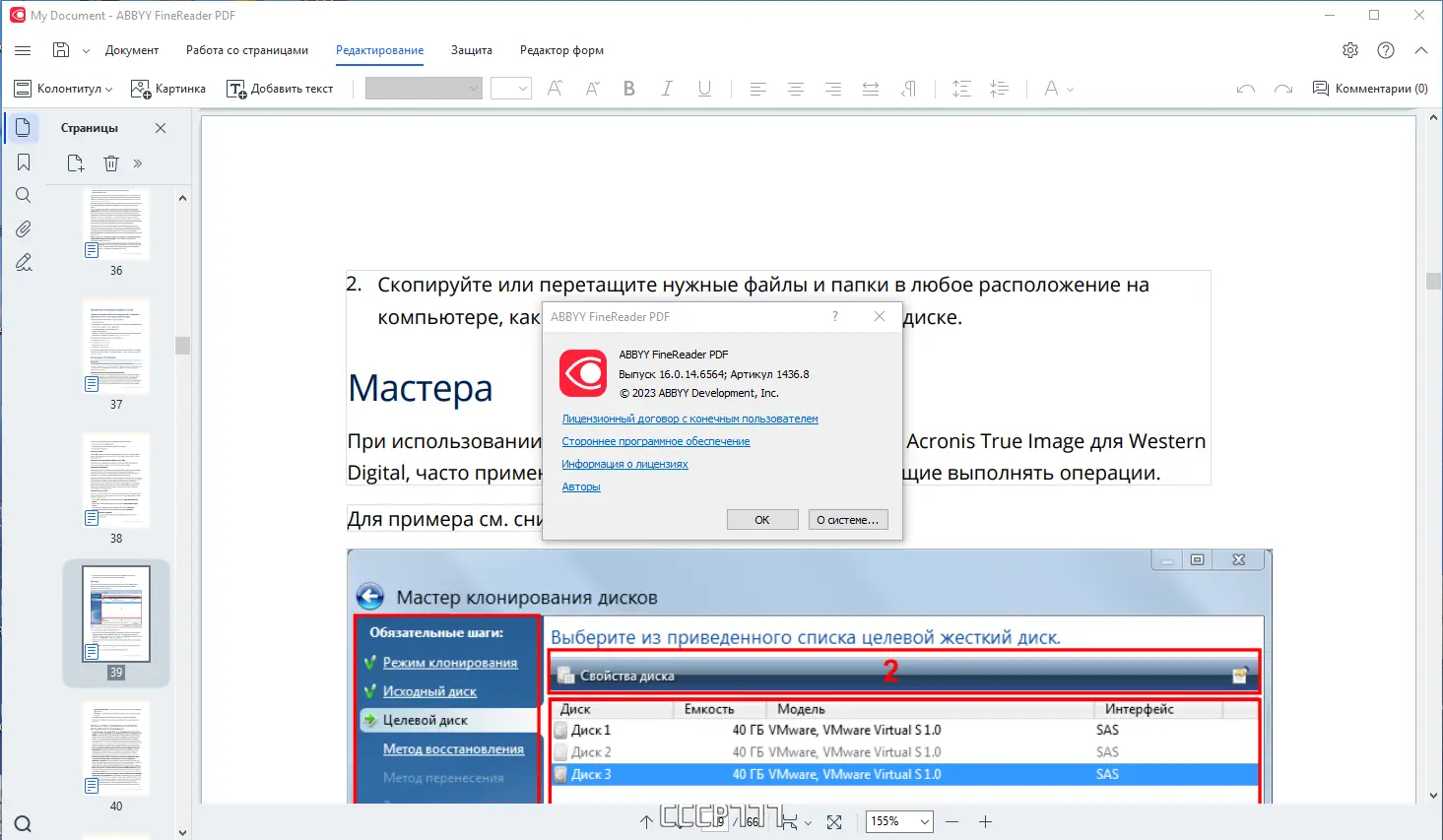Open the zoom level dropdown showing 155%
The image size is (1443, 840).
point(897,821)
